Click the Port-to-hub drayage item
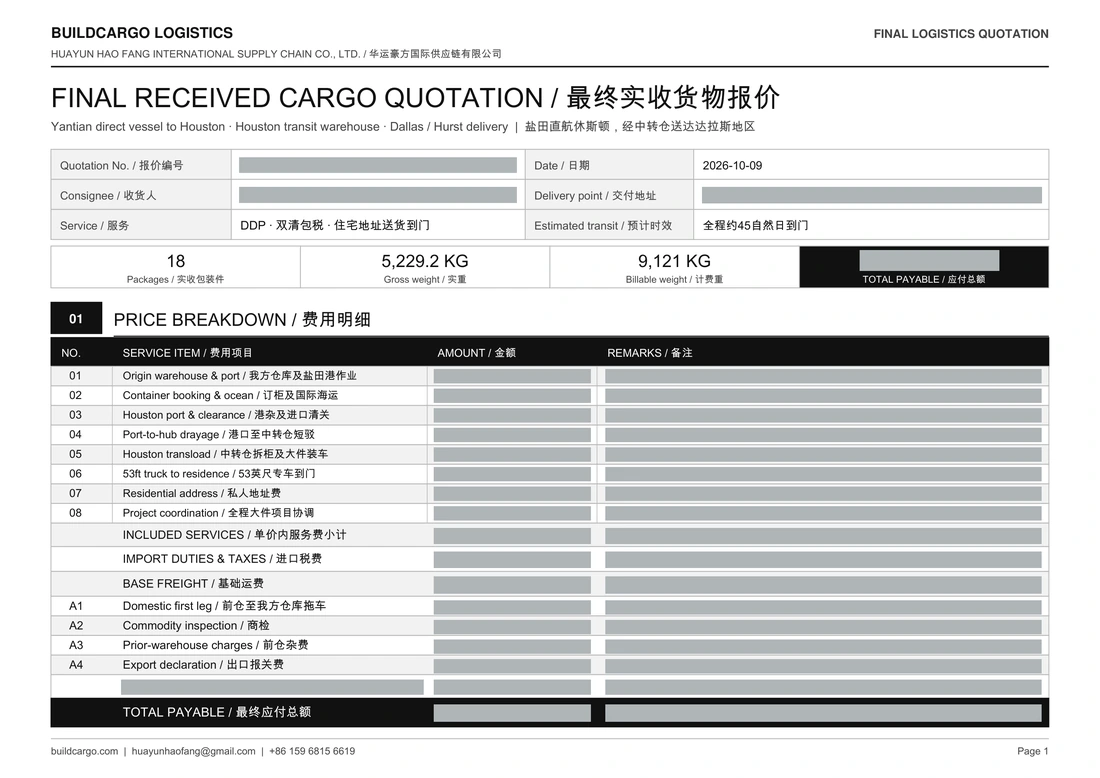1100x778 pixels. [219, 435]
